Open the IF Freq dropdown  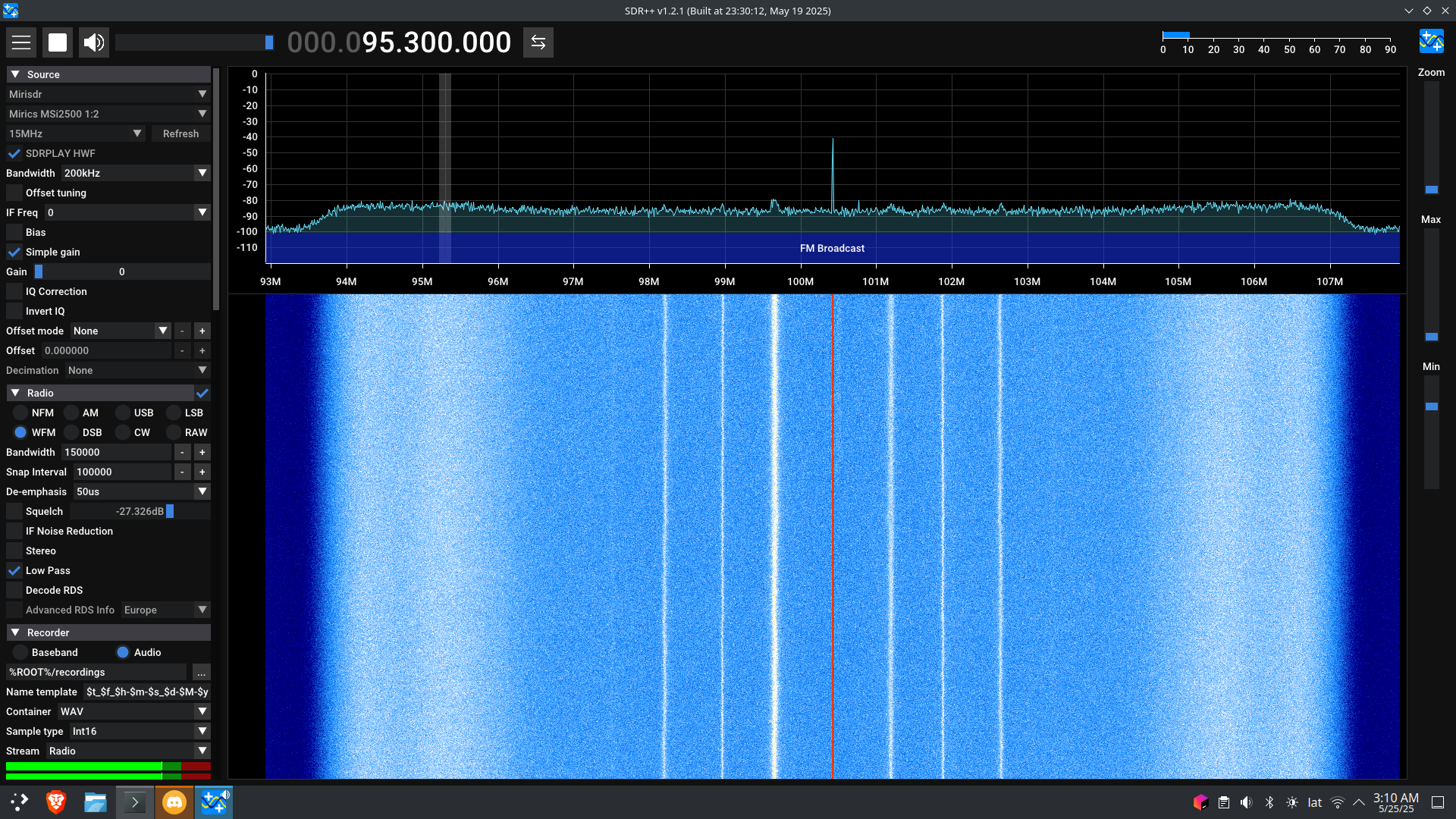(x=127, y=212)
